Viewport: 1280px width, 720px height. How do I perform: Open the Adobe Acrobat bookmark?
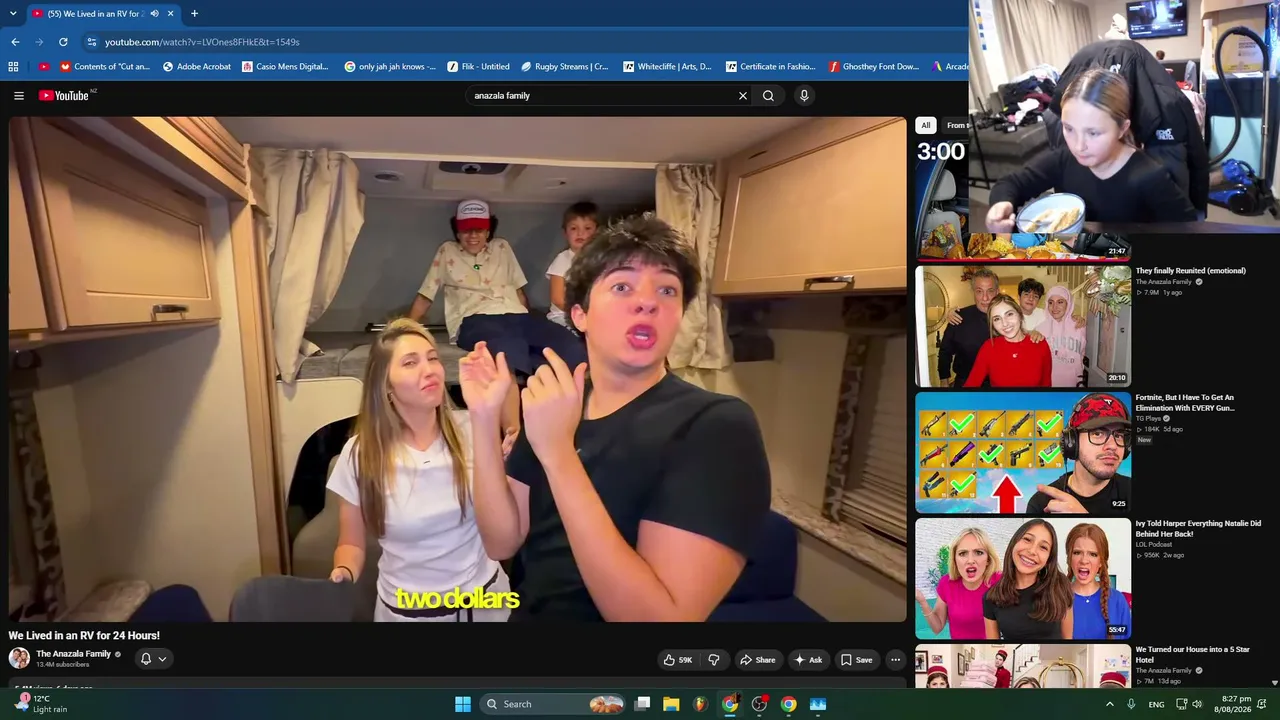point(197,67)
